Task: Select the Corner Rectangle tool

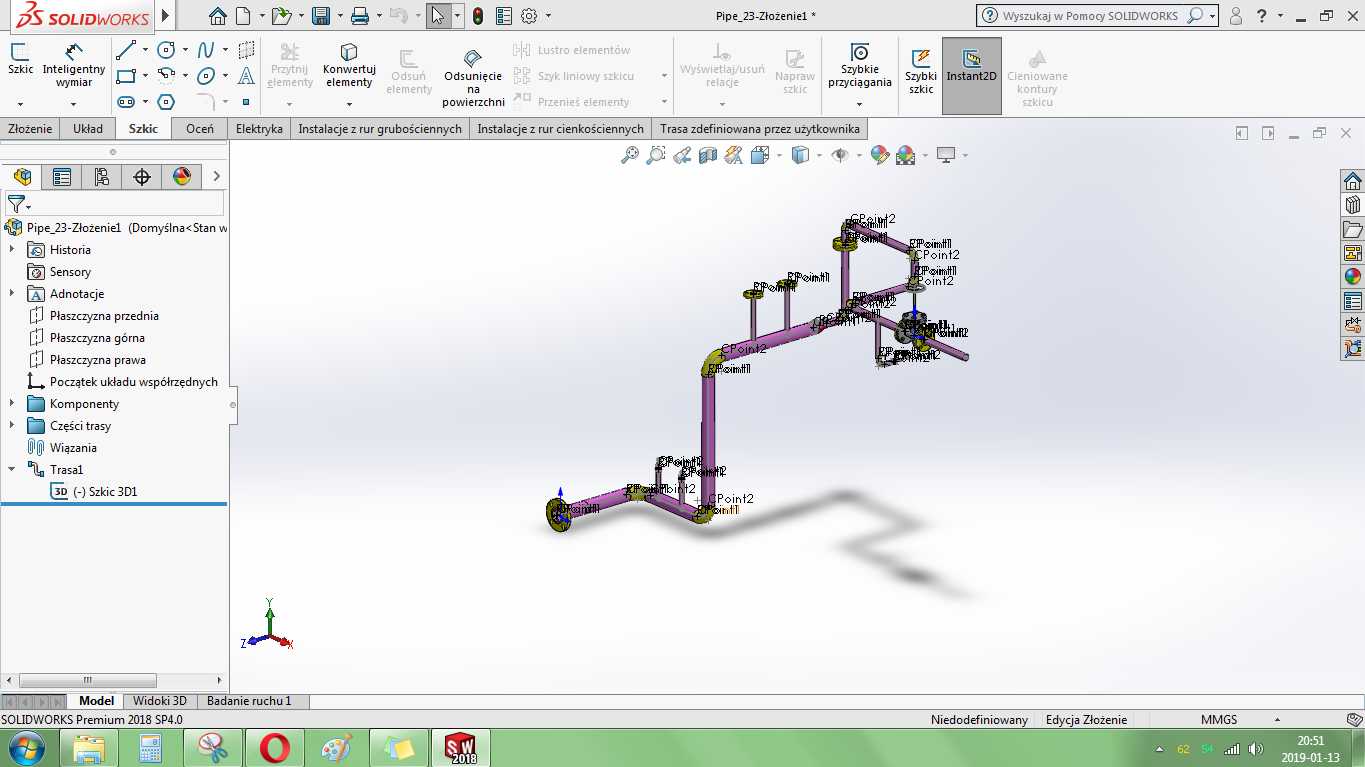Action: tap(126, 76)
